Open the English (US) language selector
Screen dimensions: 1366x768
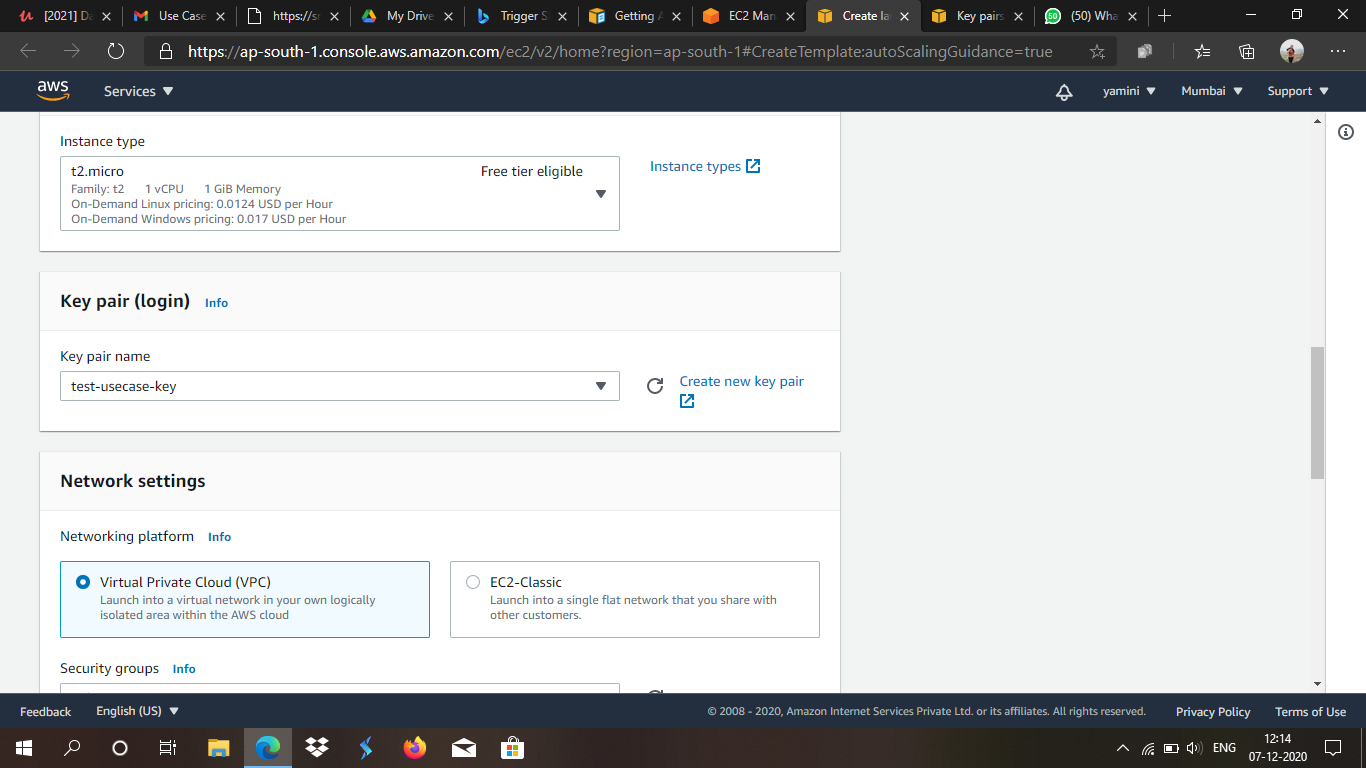[137, 711]
